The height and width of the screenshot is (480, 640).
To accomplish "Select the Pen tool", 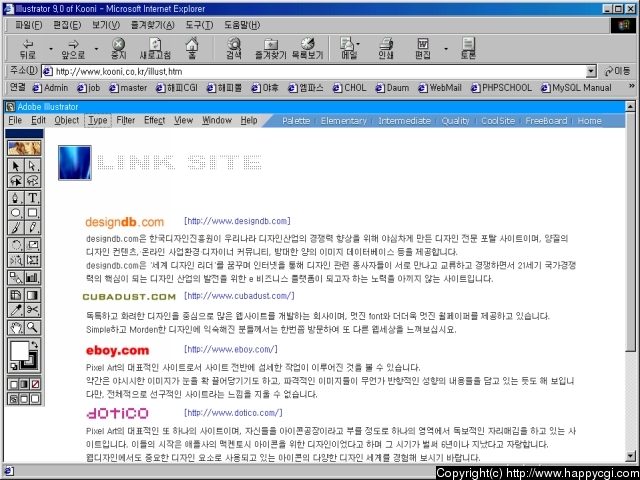I will click(x=16, y=198).
